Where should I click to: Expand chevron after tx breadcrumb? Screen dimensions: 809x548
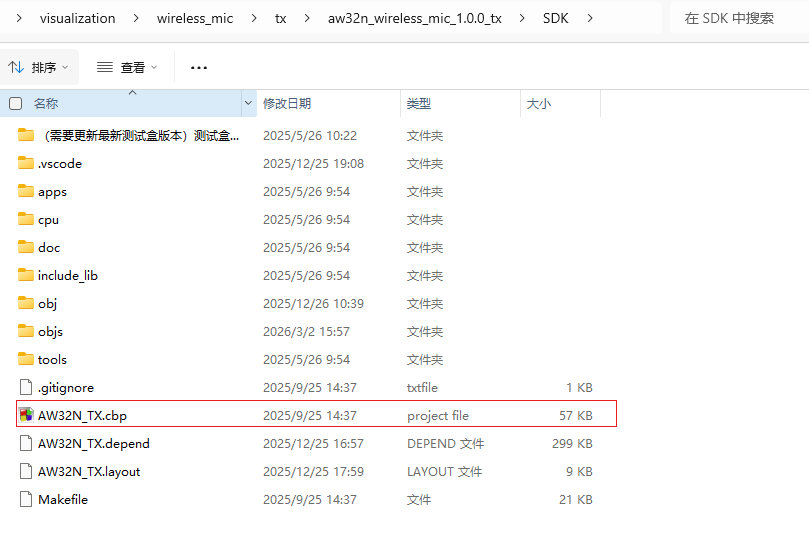307,18
